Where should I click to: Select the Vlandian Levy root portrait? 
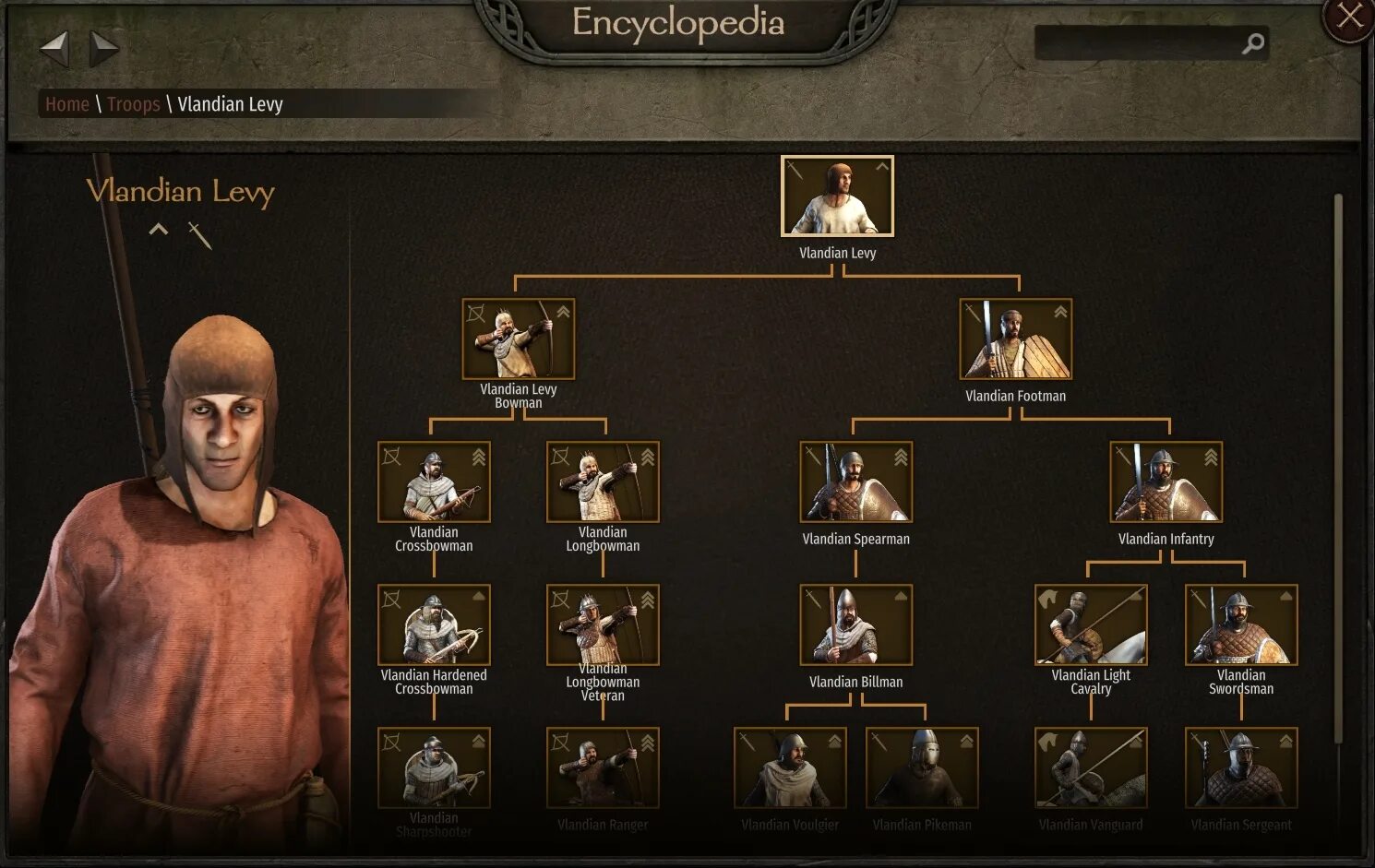837,196
